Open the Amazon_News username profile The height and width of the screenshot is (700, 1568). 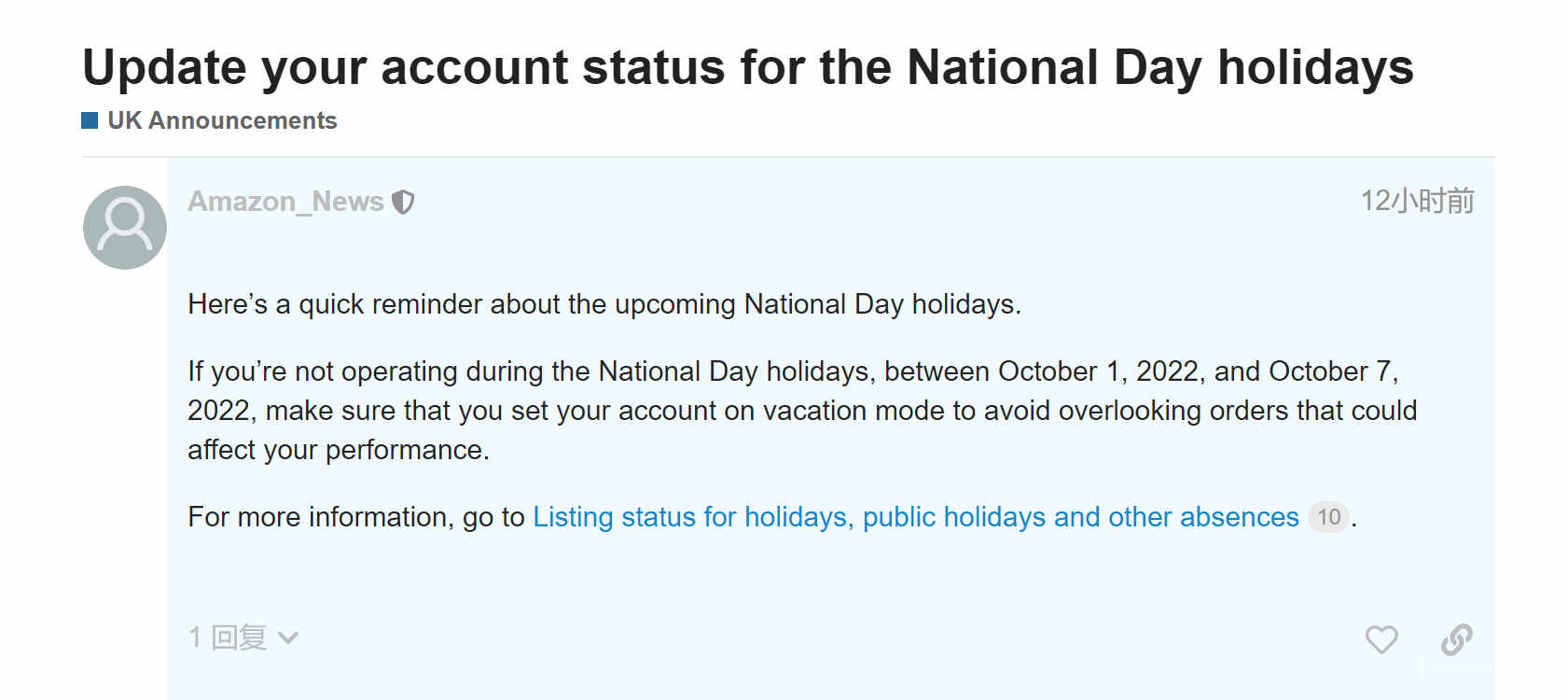286,202
